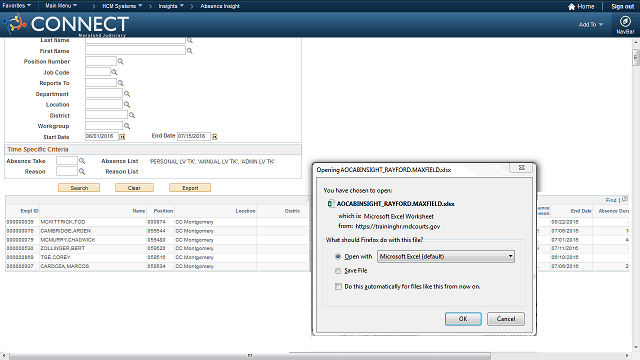
Task: Select the MCMURRY,CHADWICK row name
Action: (68, 240)
